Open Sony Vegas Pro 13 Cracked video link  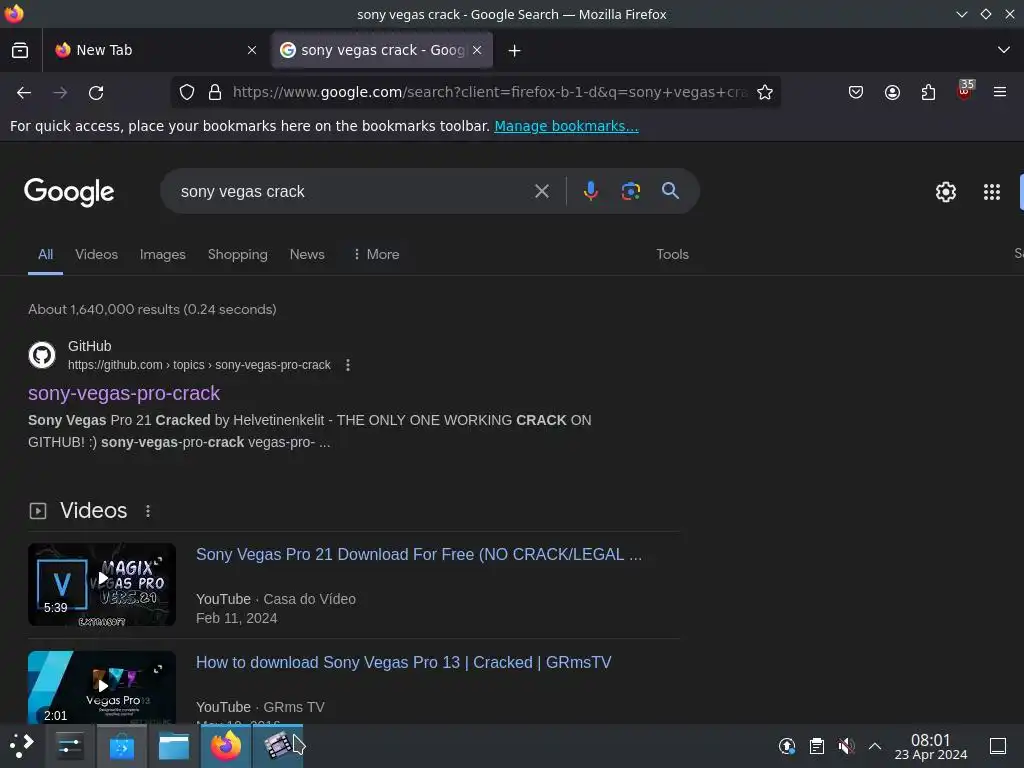(404, 662)
